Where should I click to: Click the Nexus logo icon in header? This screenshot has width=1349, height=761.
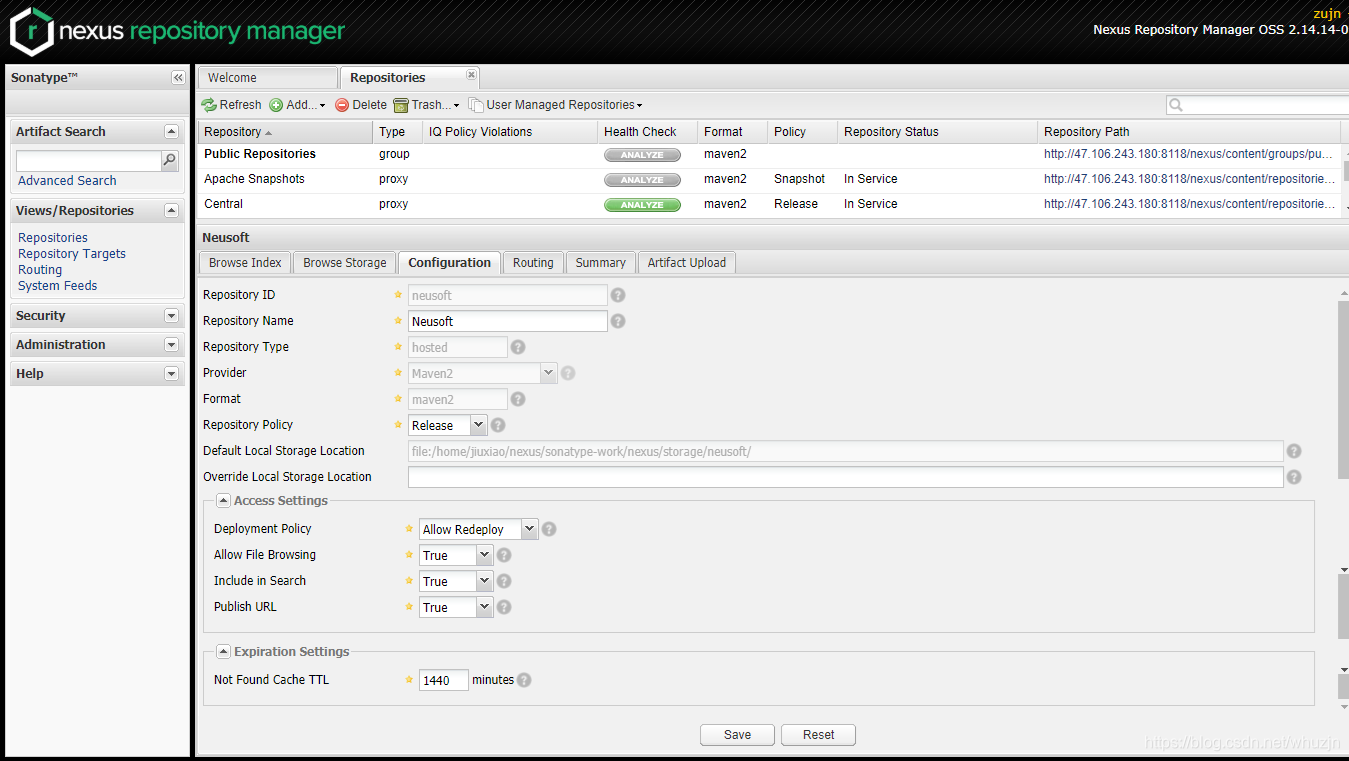click(31, 31)
